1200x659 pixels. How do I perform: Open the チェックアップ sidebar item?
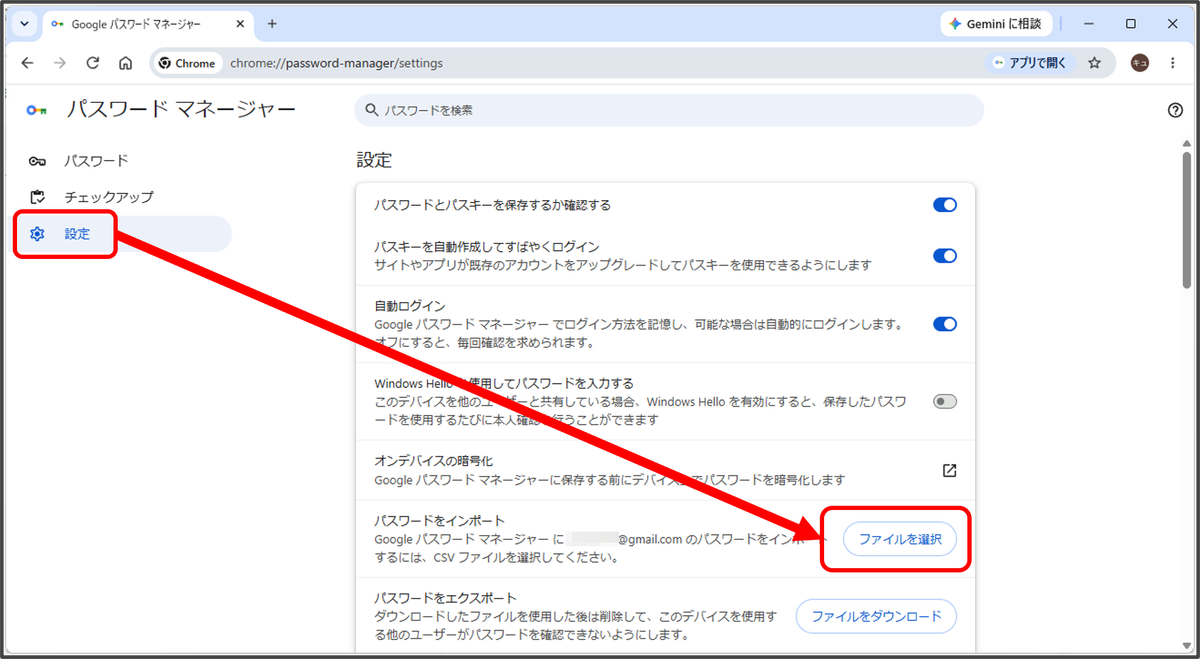124,197
